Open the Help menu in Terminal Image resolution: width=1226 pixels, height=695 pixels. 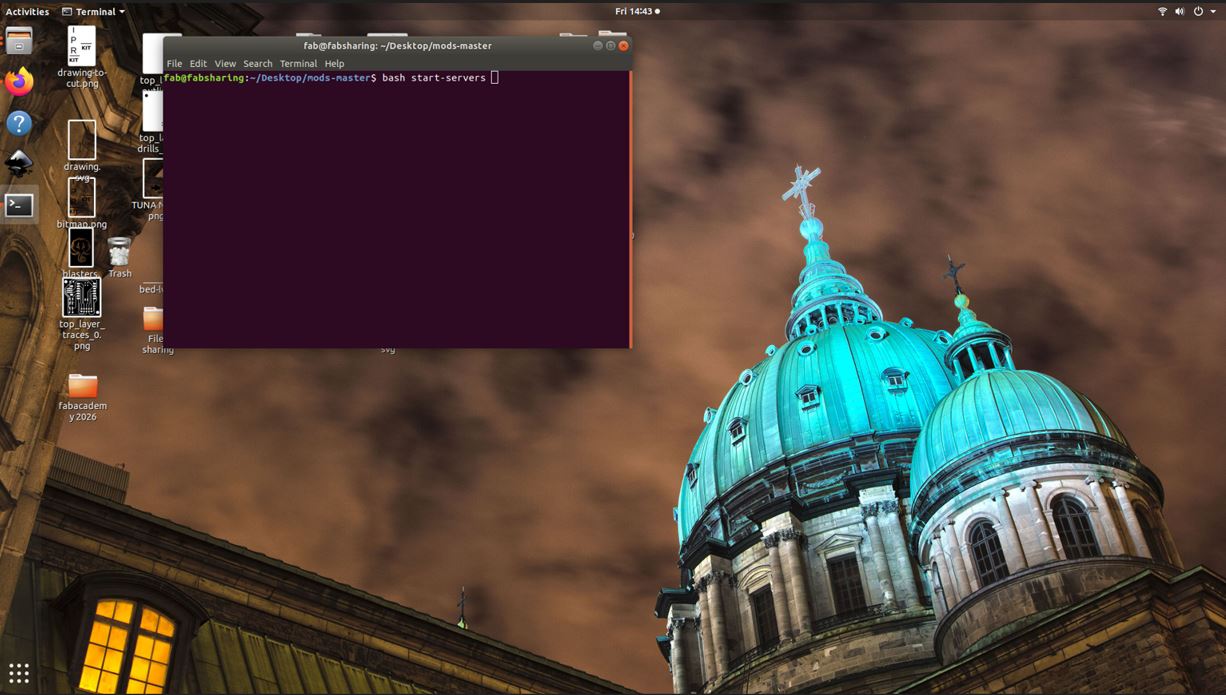coord(334,63)
